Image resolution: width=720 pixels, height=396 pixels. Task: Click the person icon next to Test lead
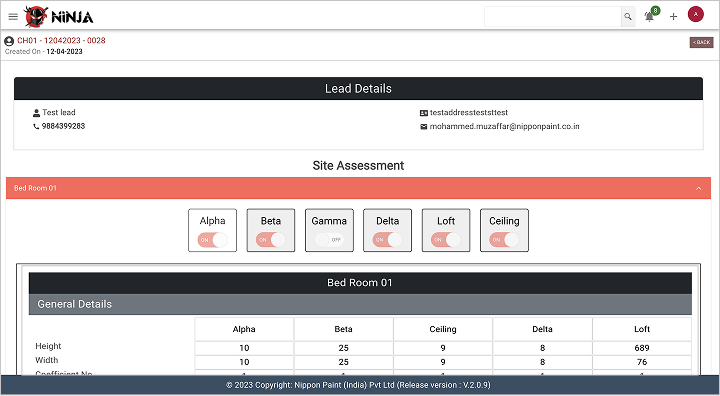point(36,113)
